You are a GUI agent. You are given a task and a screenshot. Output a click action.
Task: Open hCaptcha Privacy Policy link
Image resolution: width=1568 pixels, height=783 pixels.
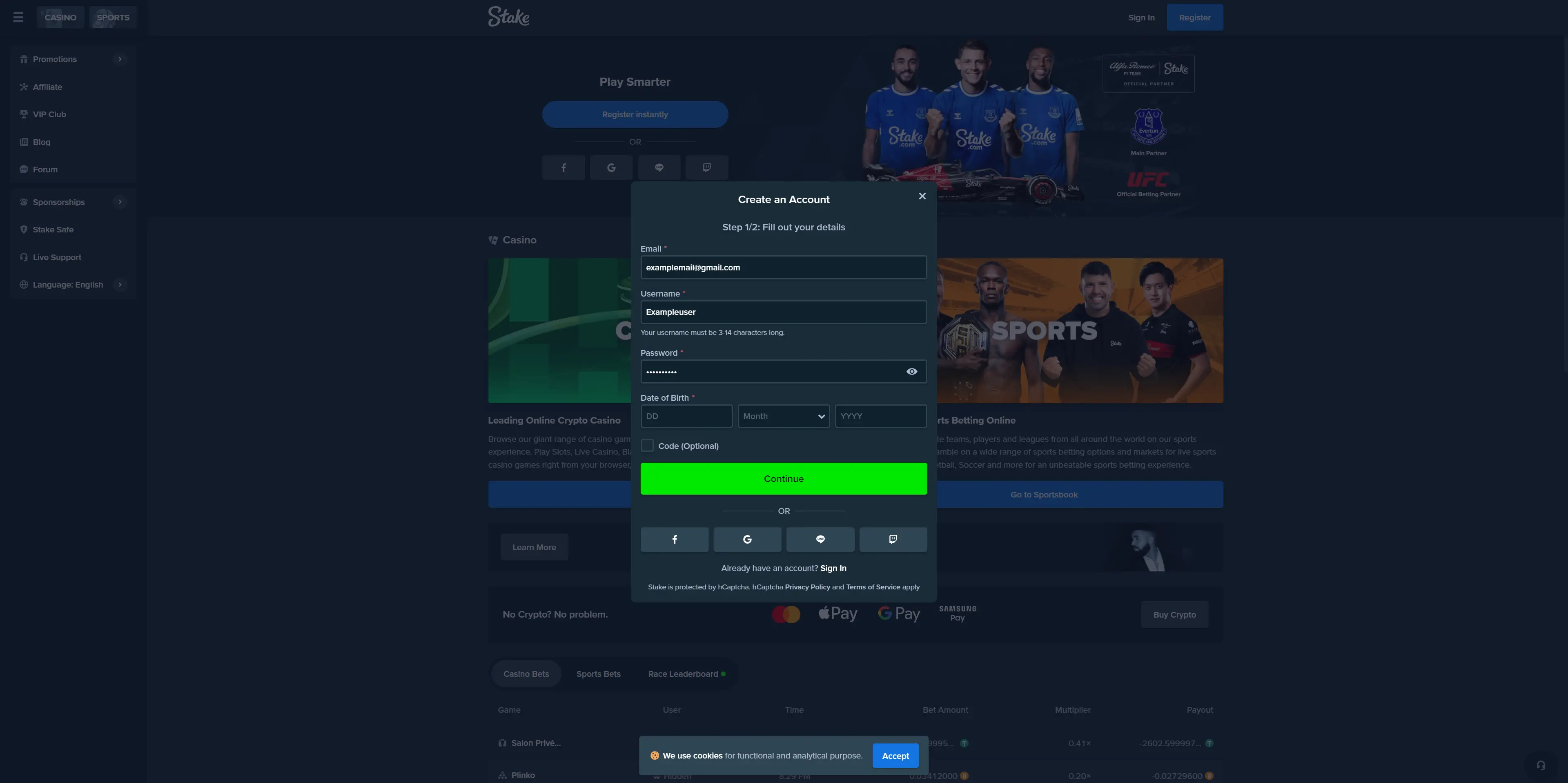pos(807,587)
